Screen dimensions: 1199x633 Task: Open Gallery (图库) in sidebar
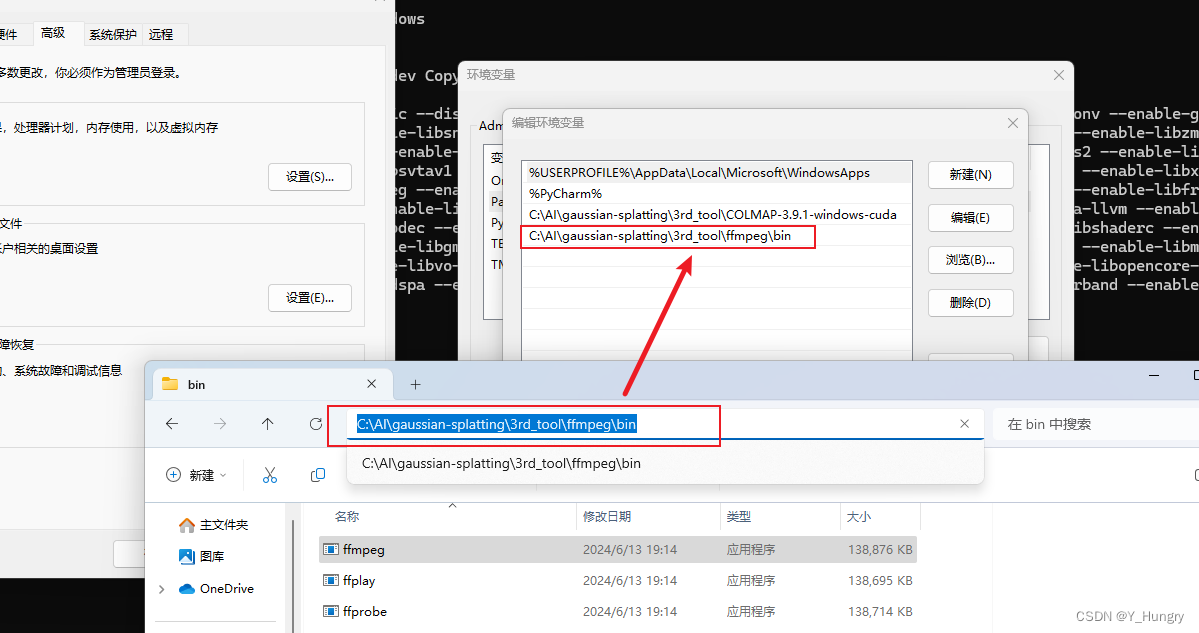pyautogui.click(x=202, y=557)
